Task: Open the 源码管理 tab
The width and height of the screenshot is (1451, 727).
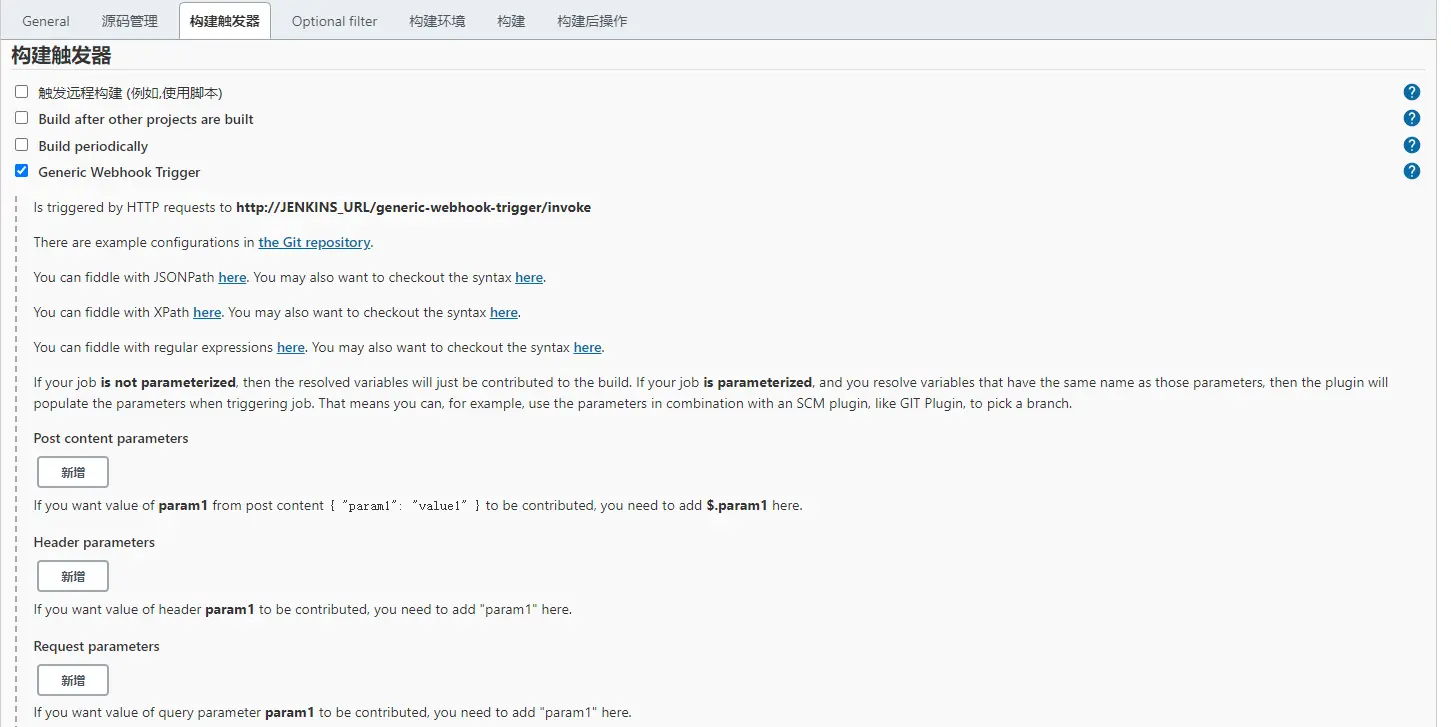Action: (x=130, y=21)
